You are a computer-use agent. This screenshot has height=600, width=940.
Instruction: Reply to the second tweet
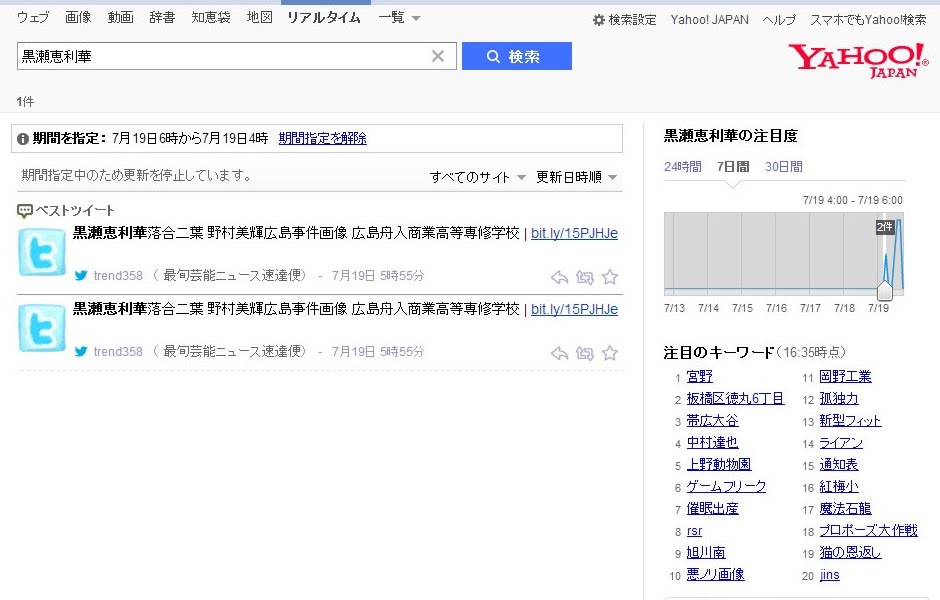[x=559, y=353]
